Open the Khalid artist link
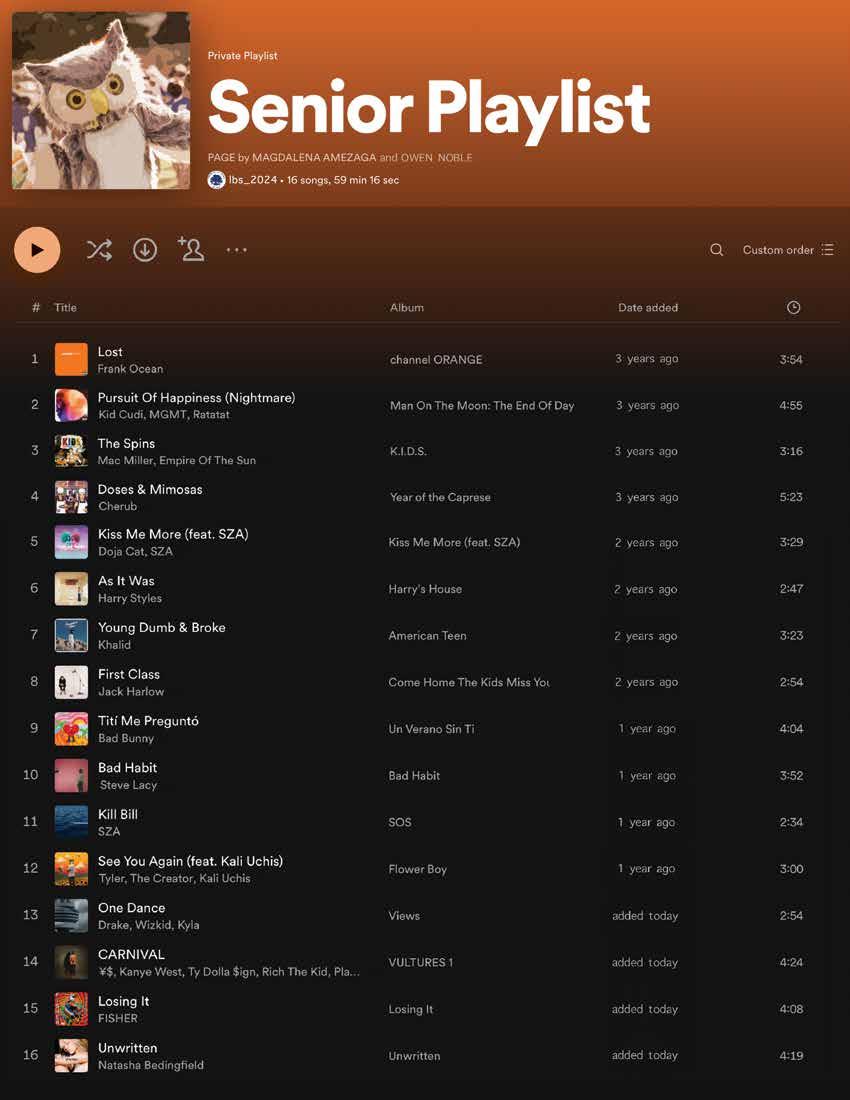The width and height of the screenshot is (850, 1100). [114, 645]
